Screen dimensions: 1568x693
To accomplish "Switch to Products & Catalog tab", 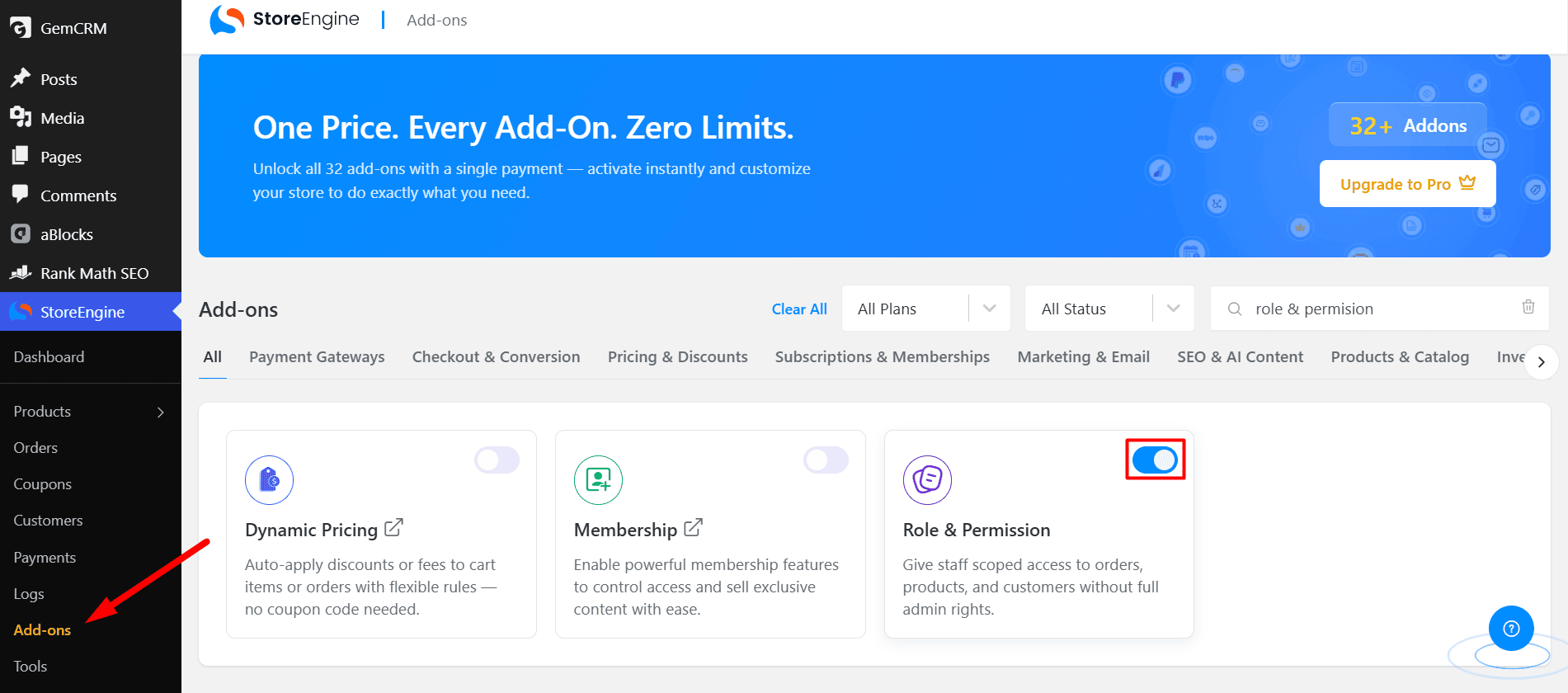I will pyautogui.click(x=1399, y=356).
